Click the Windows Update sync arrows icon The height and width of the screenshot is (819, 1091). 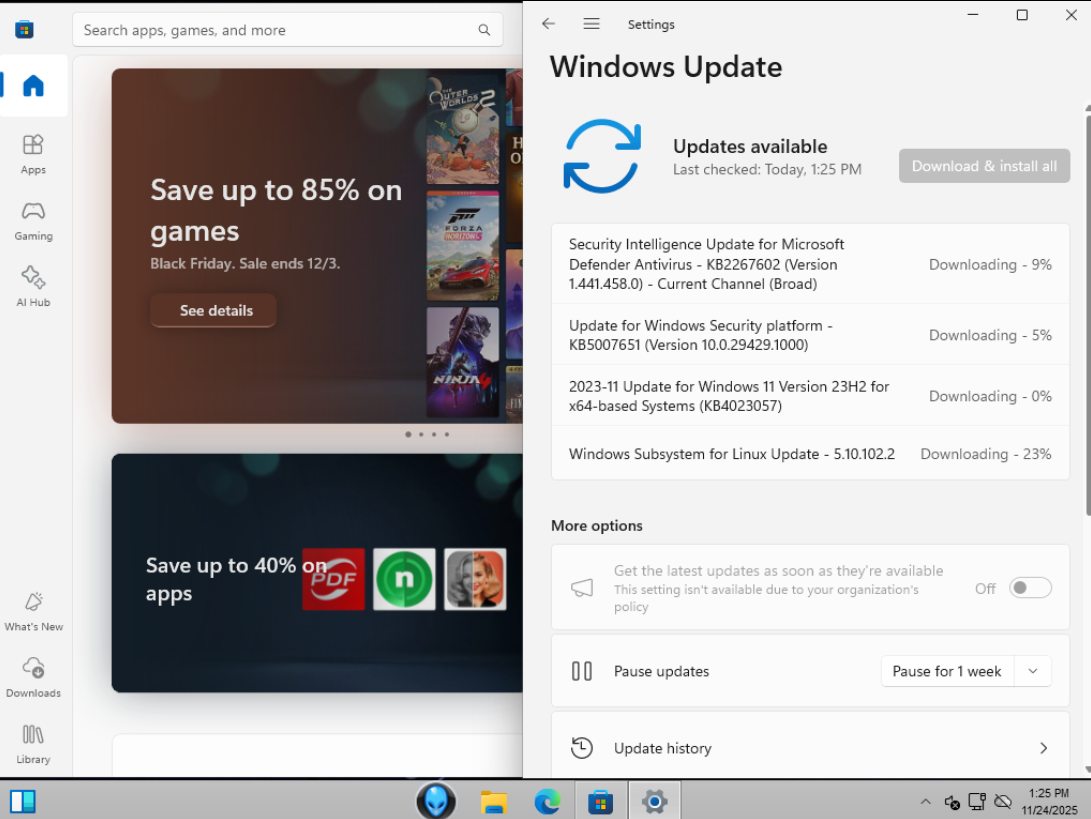[602, 156]
